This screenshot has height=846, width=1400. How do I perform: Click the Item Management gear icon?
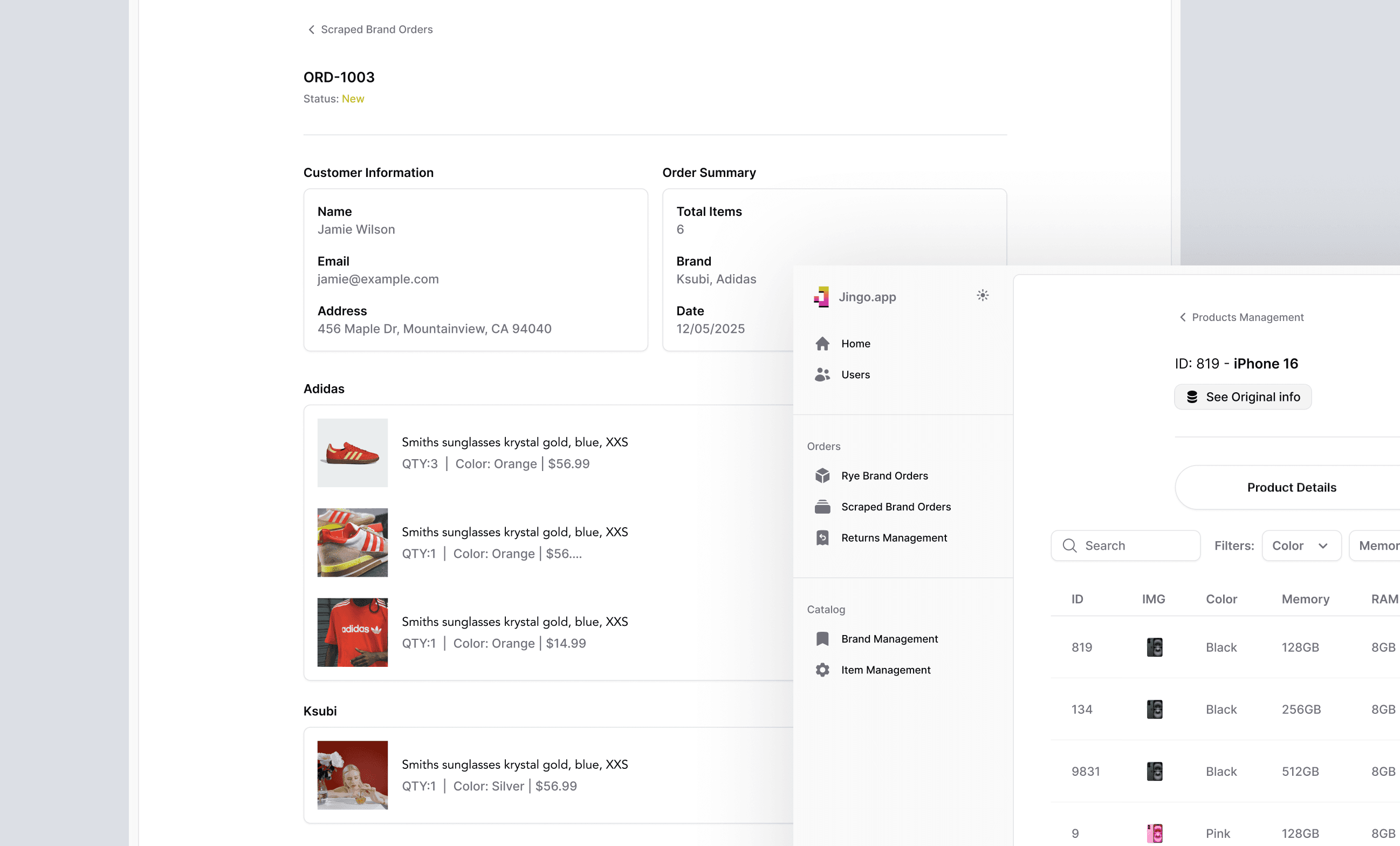coord(822,670)
